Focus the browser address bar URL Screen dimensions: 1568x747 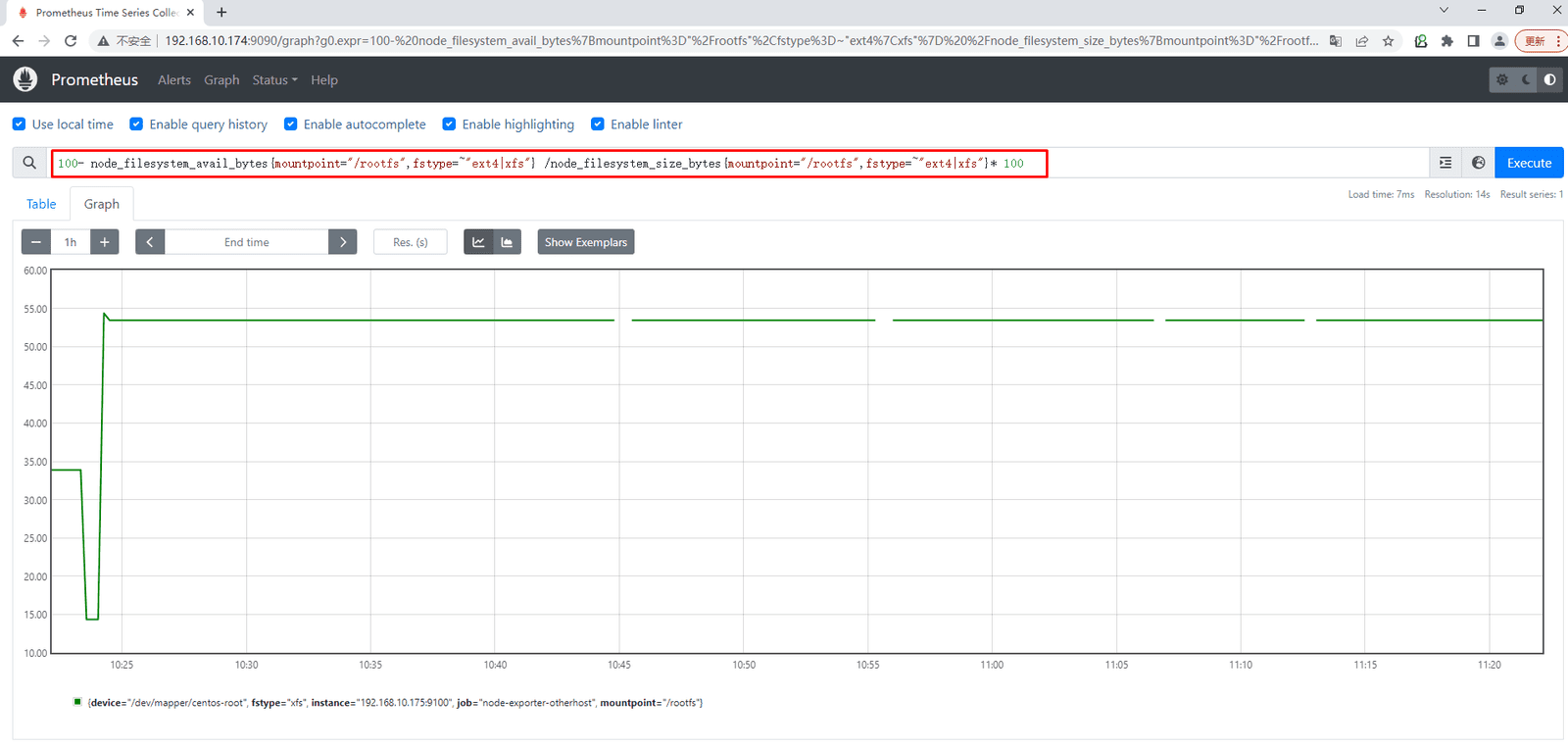point(742,41)
